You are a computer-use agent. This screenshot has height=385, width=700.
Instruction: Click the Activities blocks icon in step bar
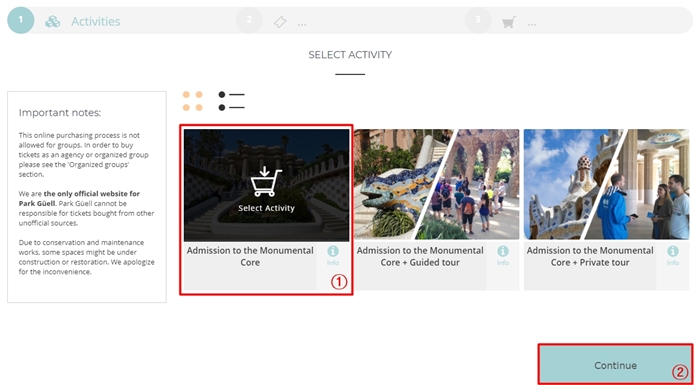(53, 21)
